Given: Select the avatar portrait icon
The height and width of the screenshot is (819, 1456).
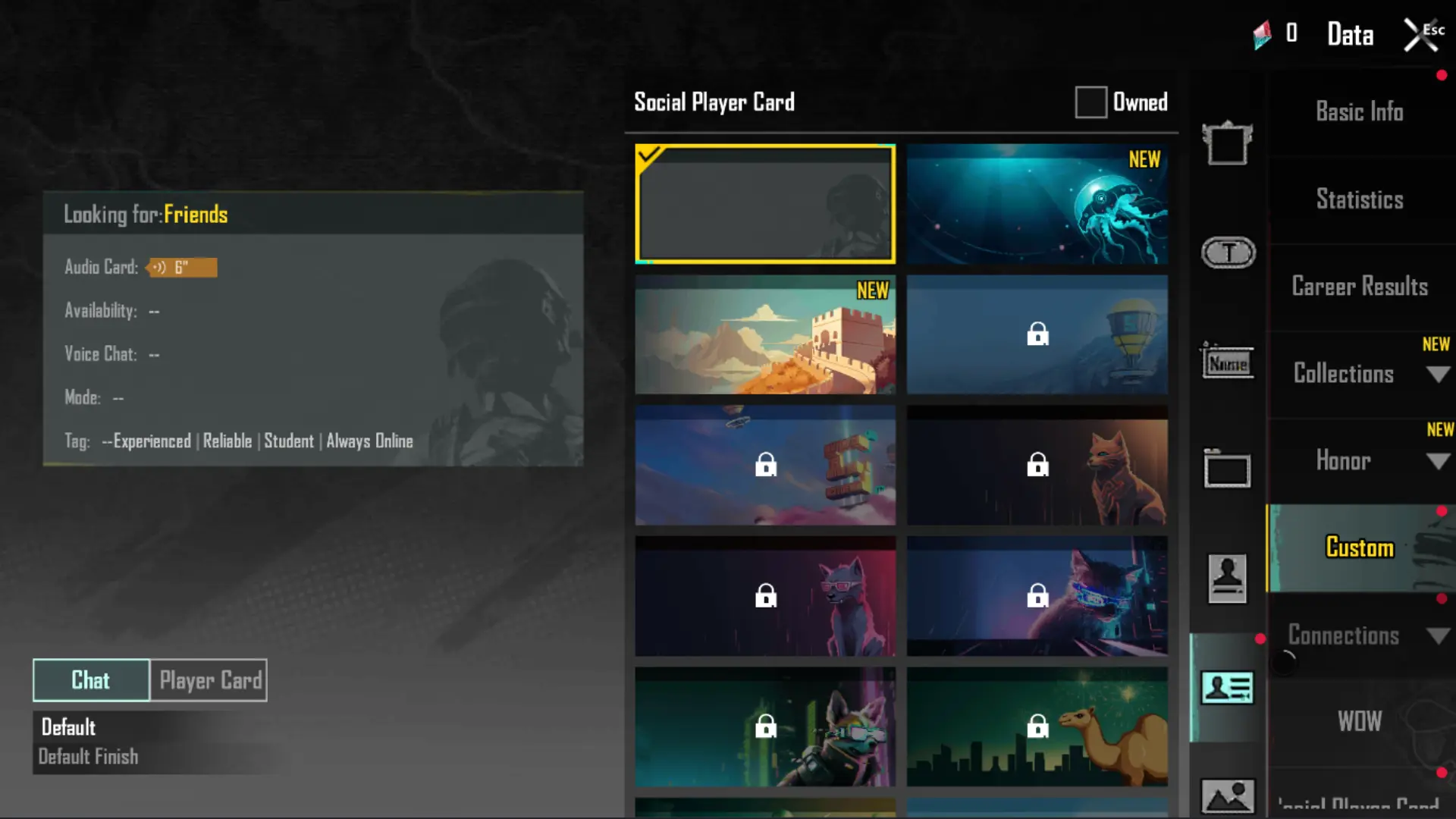Looking at the screenshot, I should point(1228,579).
